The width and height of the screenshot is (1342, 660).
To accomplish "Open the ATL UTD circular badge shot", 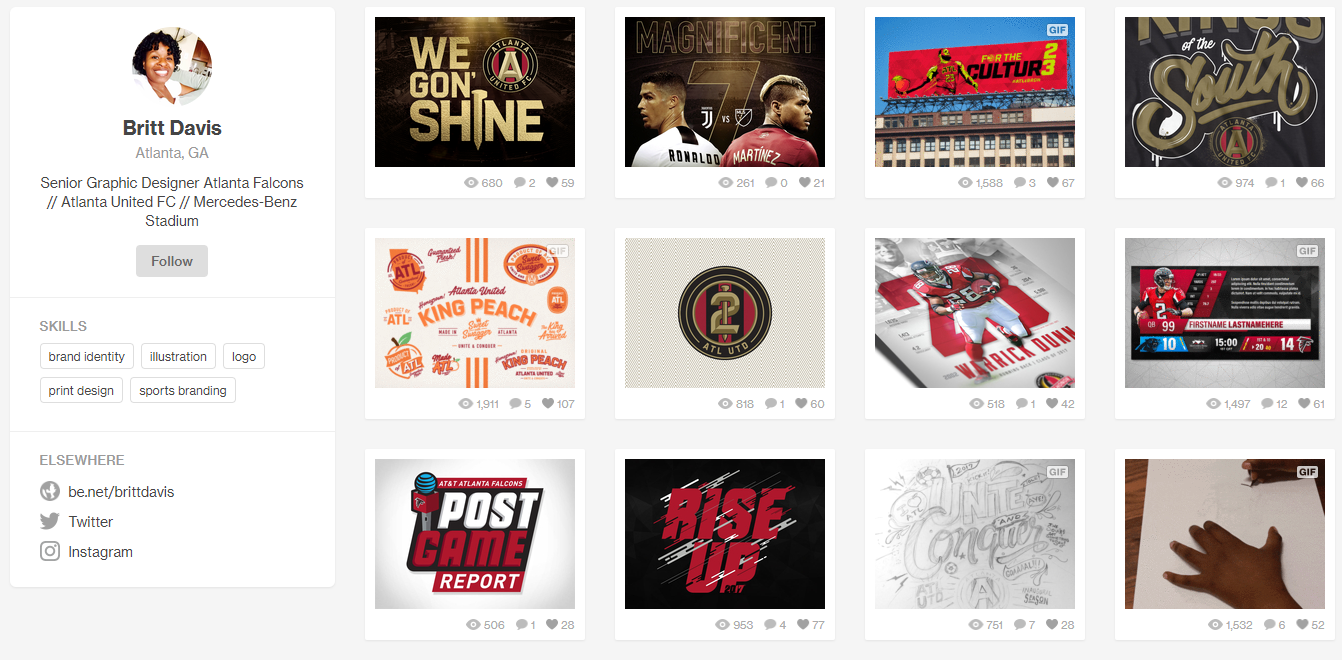I will [725, 313].
